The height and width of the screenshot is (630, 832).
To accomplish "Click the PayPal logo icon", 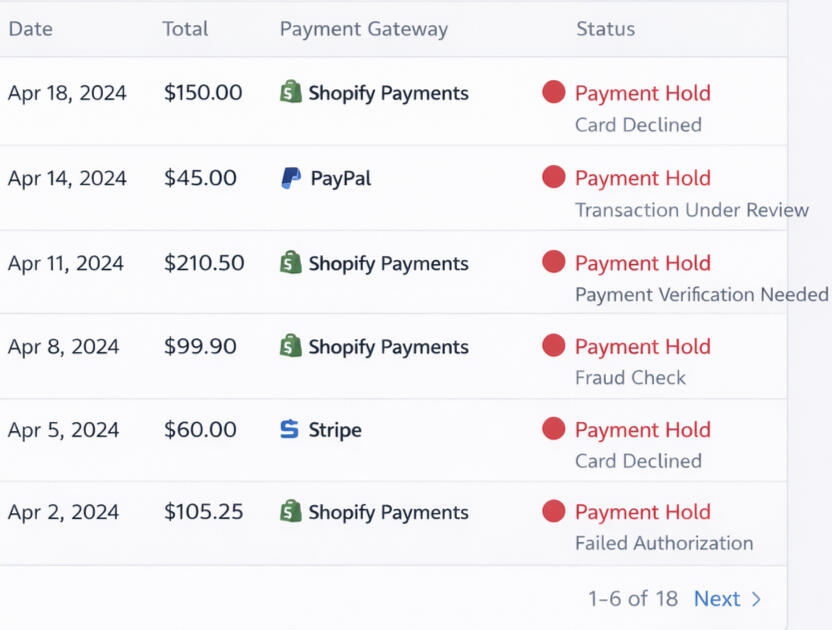I will pyautogui.click(x=291, y=178).
